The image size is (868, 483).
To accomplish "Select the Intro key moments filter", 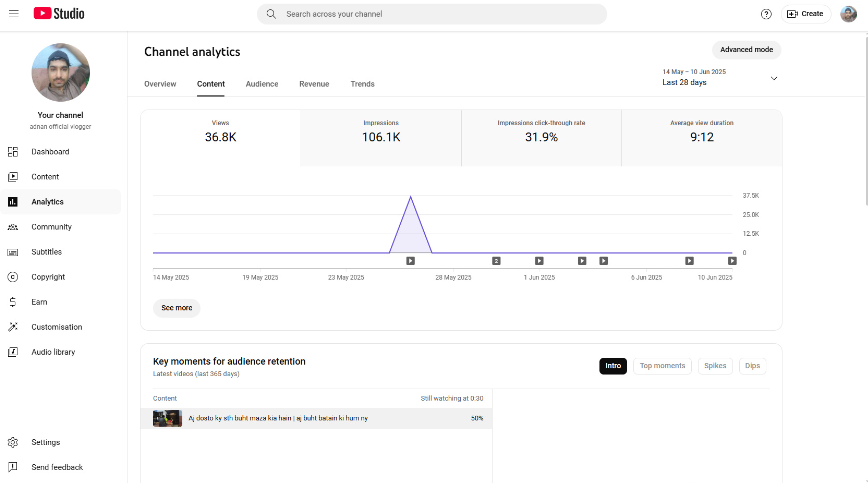I will coord(613,366).
